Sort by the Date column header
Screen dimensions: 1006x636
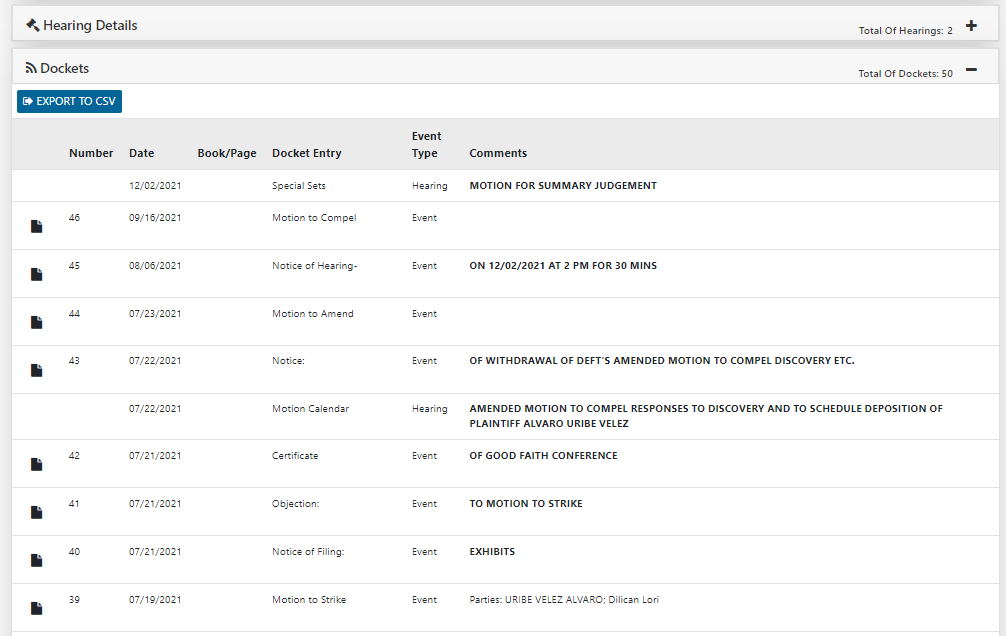(x=142, y=153)
